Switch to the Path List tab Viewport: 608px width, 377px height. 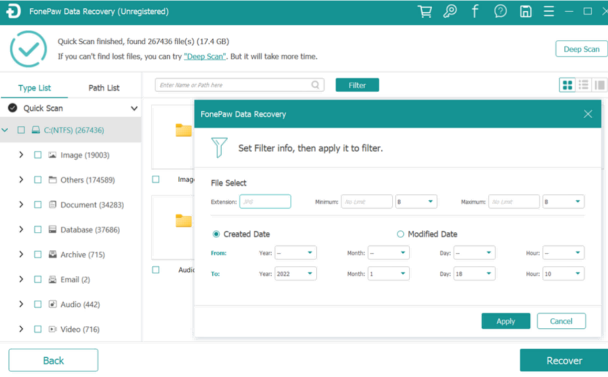click(104, 88)
